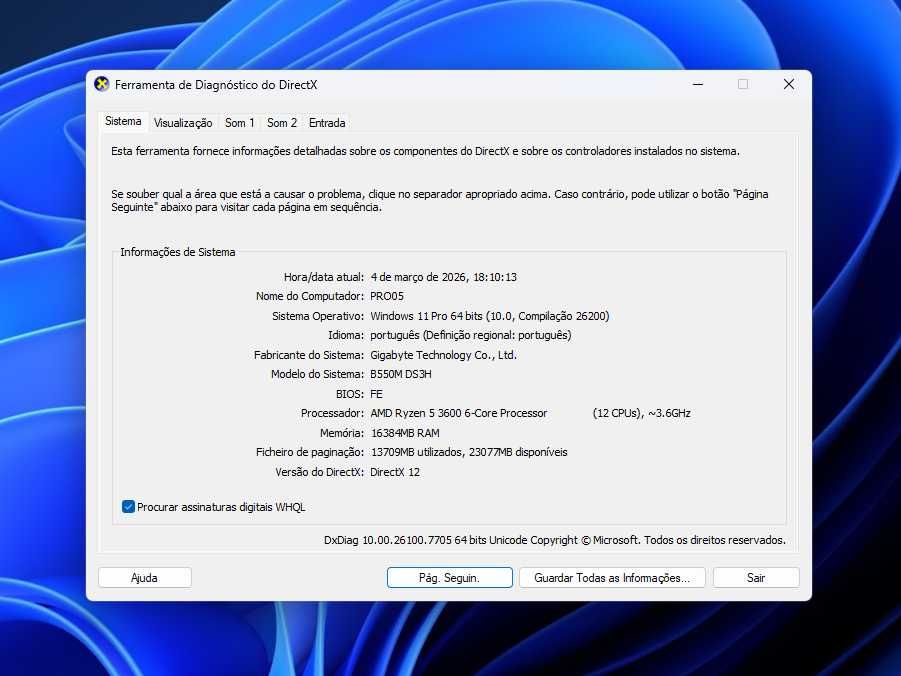This screenshot has height=676, width=901.
Task: Click the (12 CPUs), ~3.6GHz text
Action: (x=641, y=413)
